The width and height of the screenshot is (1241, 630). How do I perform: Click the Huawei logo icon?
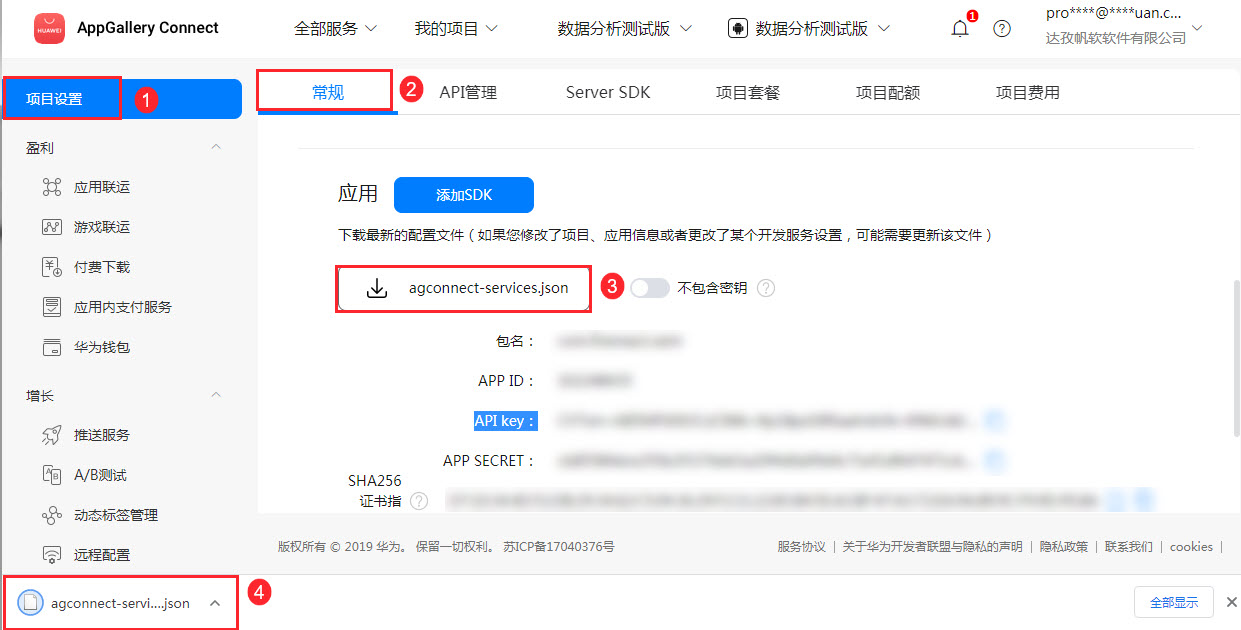click(x=49, y=28)
